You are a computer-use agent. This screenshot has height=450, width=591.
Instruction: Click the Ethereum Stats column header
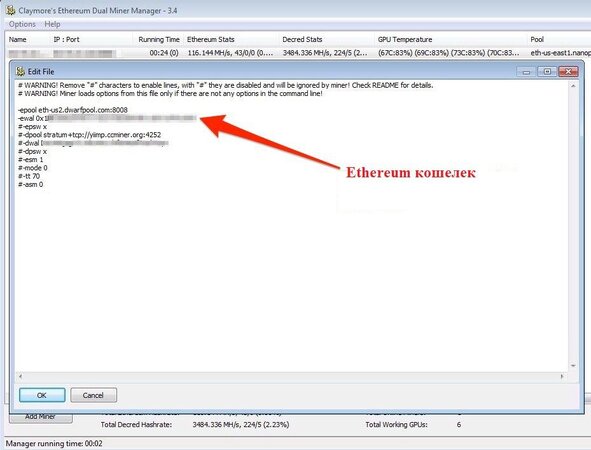[x=210, y=40]
